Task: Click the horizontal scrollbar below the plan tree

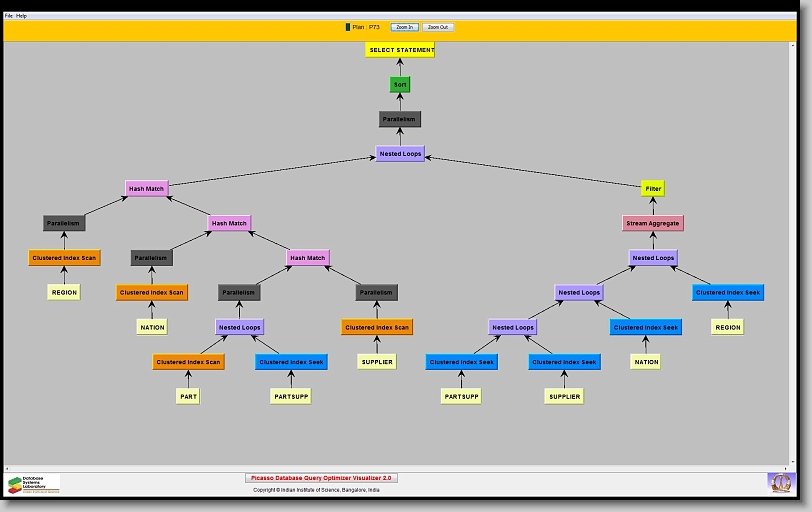Action: (400, 467)
